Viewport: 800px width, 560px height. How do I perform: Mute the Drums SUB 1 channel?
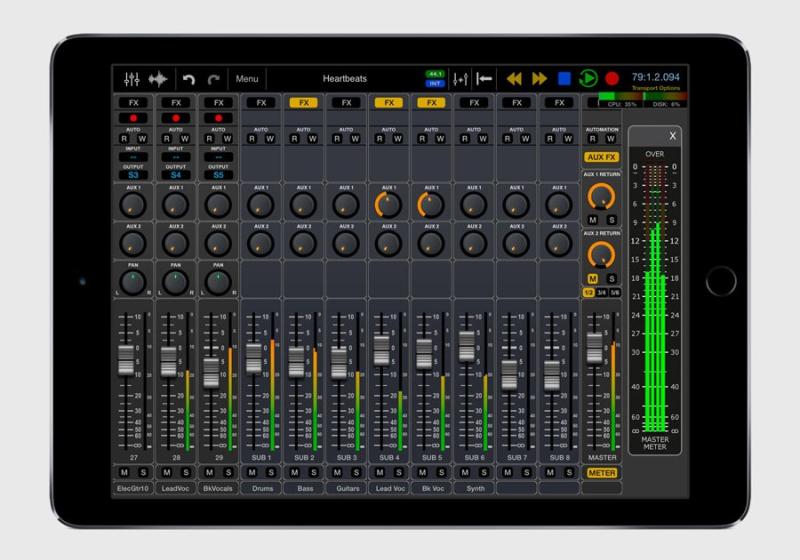[x=251, y=472]
